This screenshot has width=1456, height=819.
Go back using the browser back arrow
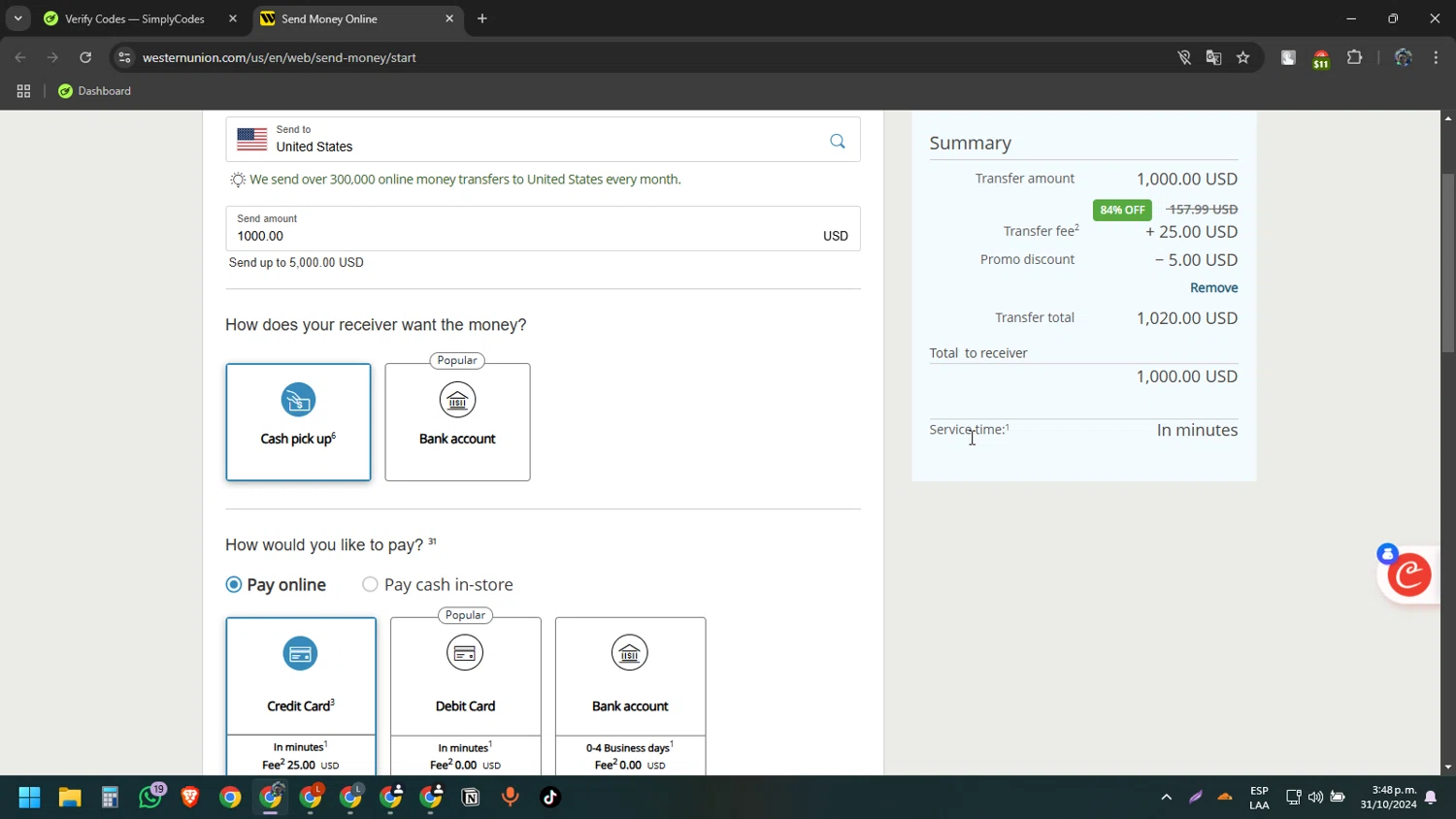pos(20,57)
